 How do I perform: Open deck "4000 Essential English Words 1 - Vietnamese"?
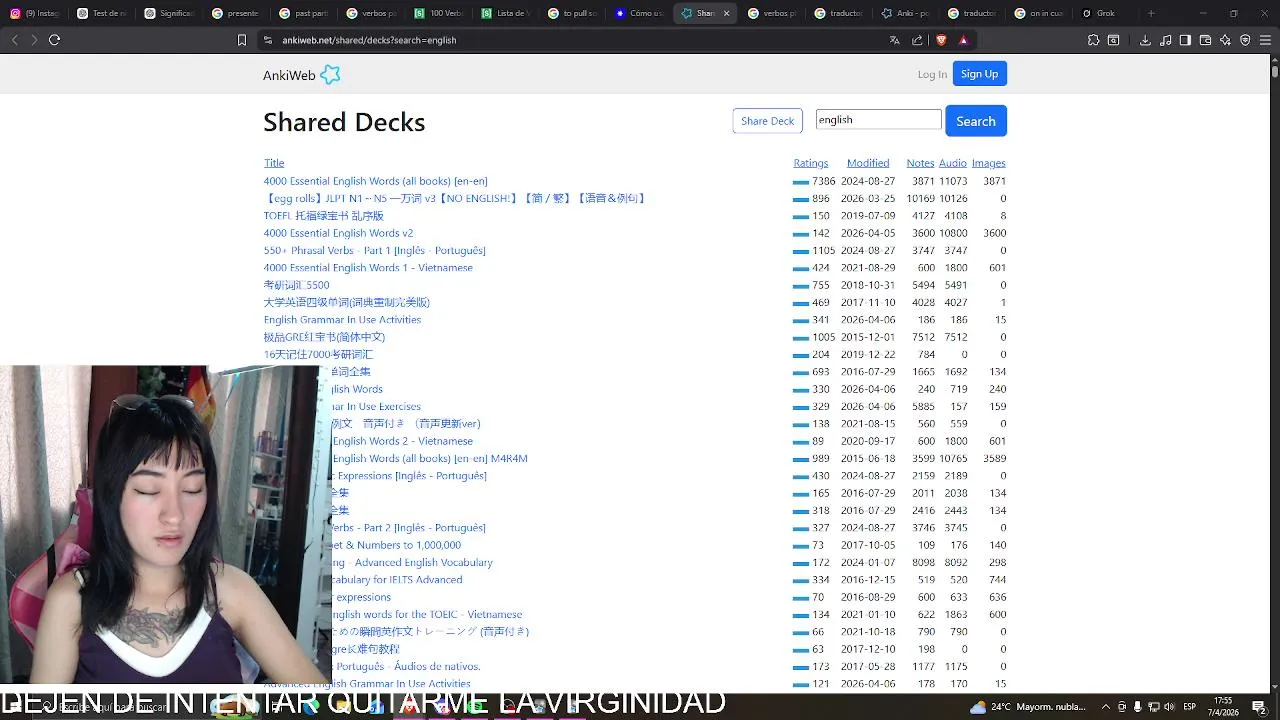pyautogui.click(x=368, y=268)
